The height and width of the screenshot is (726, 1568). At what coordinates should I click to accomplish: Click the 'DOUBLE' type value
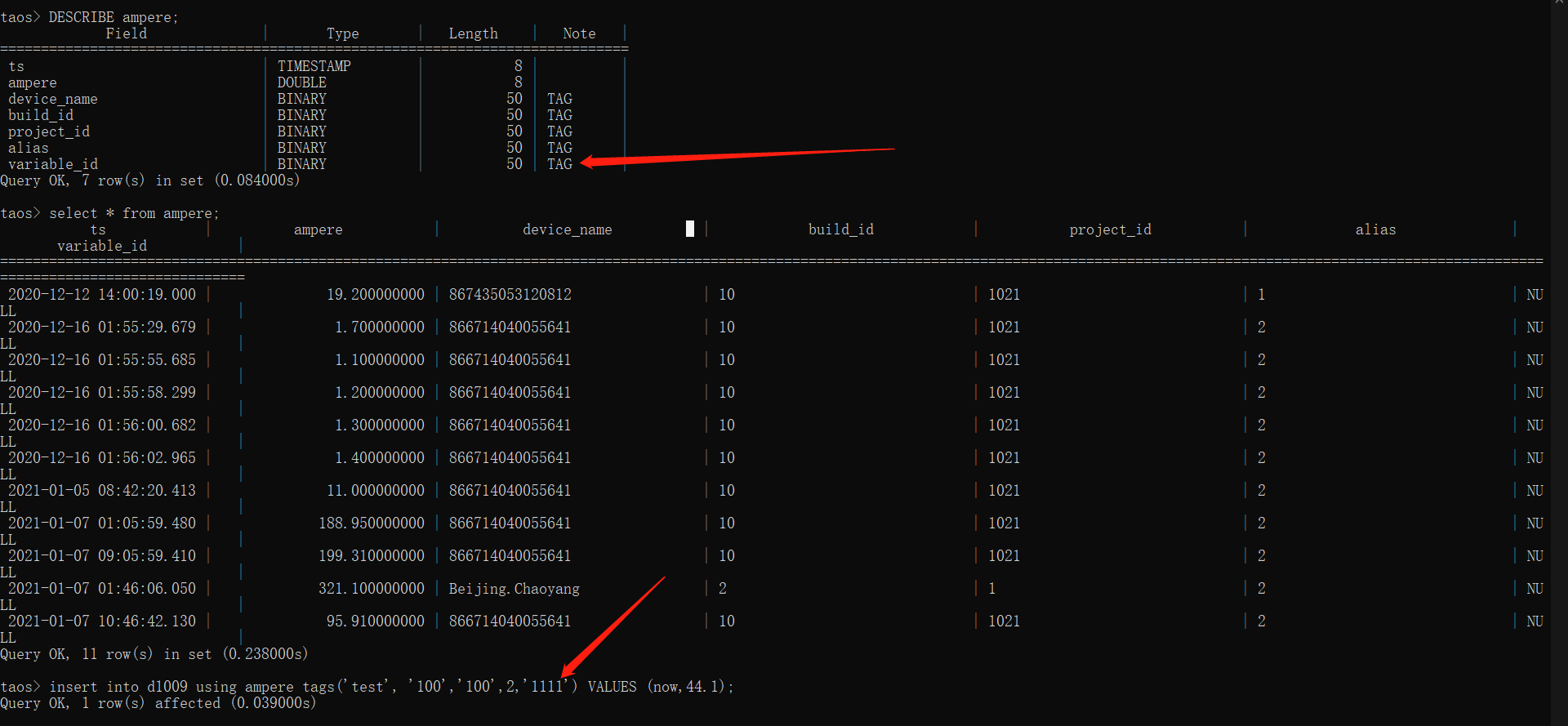point(302,82)
